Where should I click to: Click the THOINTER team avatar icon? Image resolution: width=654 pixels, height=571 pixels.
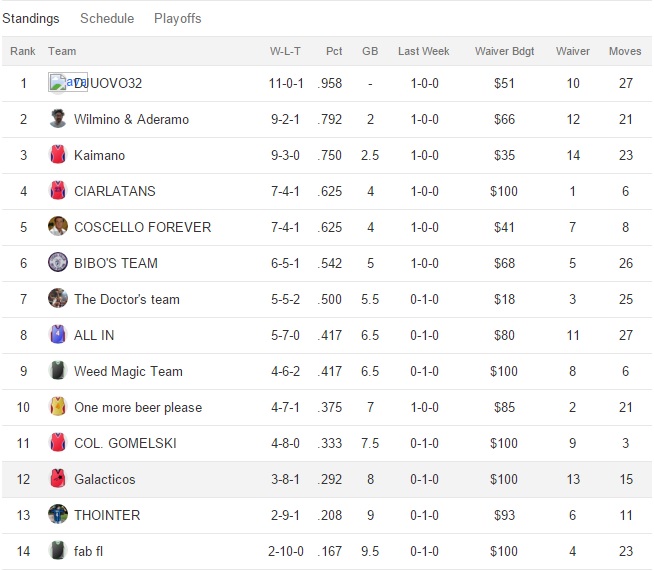pyautogui.click(x=58, y=515)
